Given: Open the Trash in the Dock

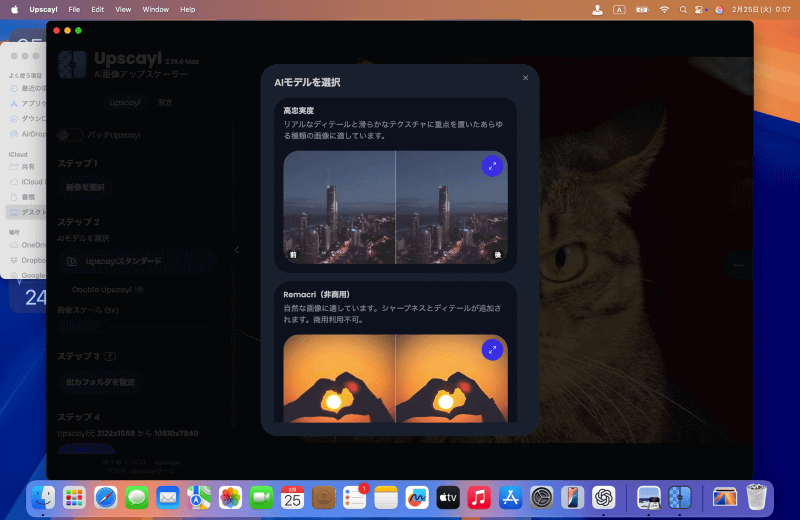Looking at the screenshot, I should (x=756, y=497).
